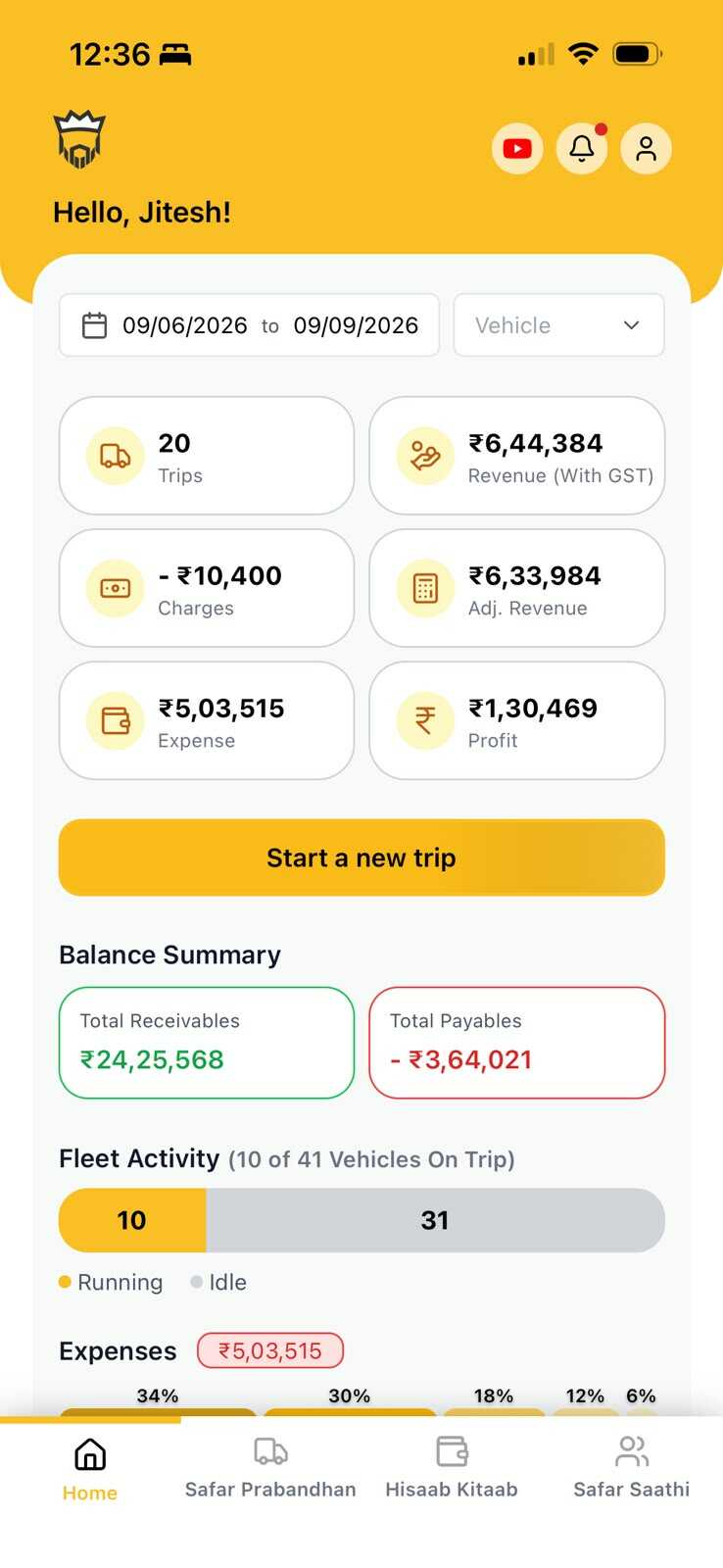Screen dimensions: 723x1568
Task: Expand the Vehicle dropdown
Action: (559, 325)
